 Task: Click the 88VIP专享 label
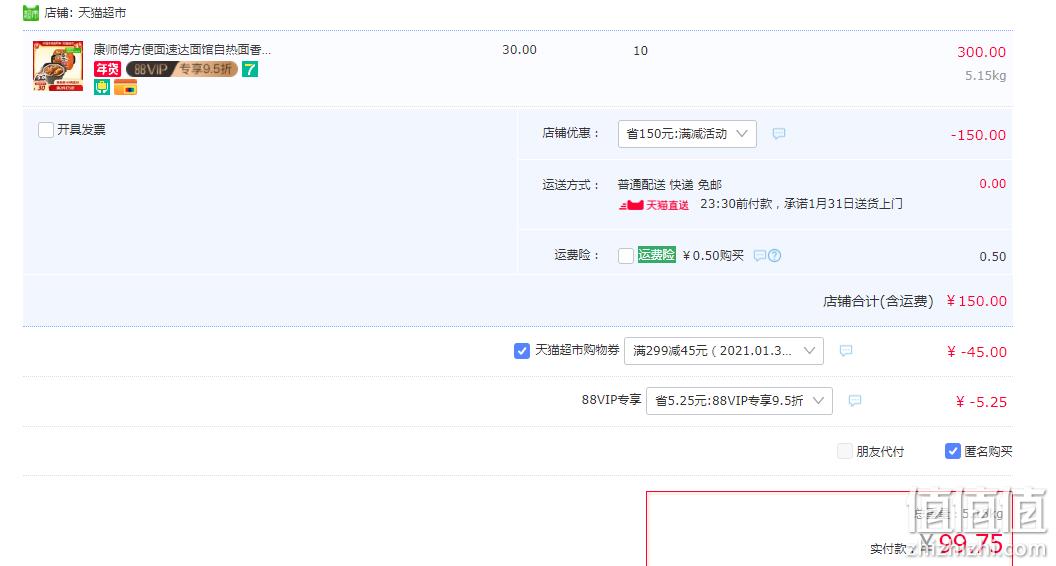612,400
